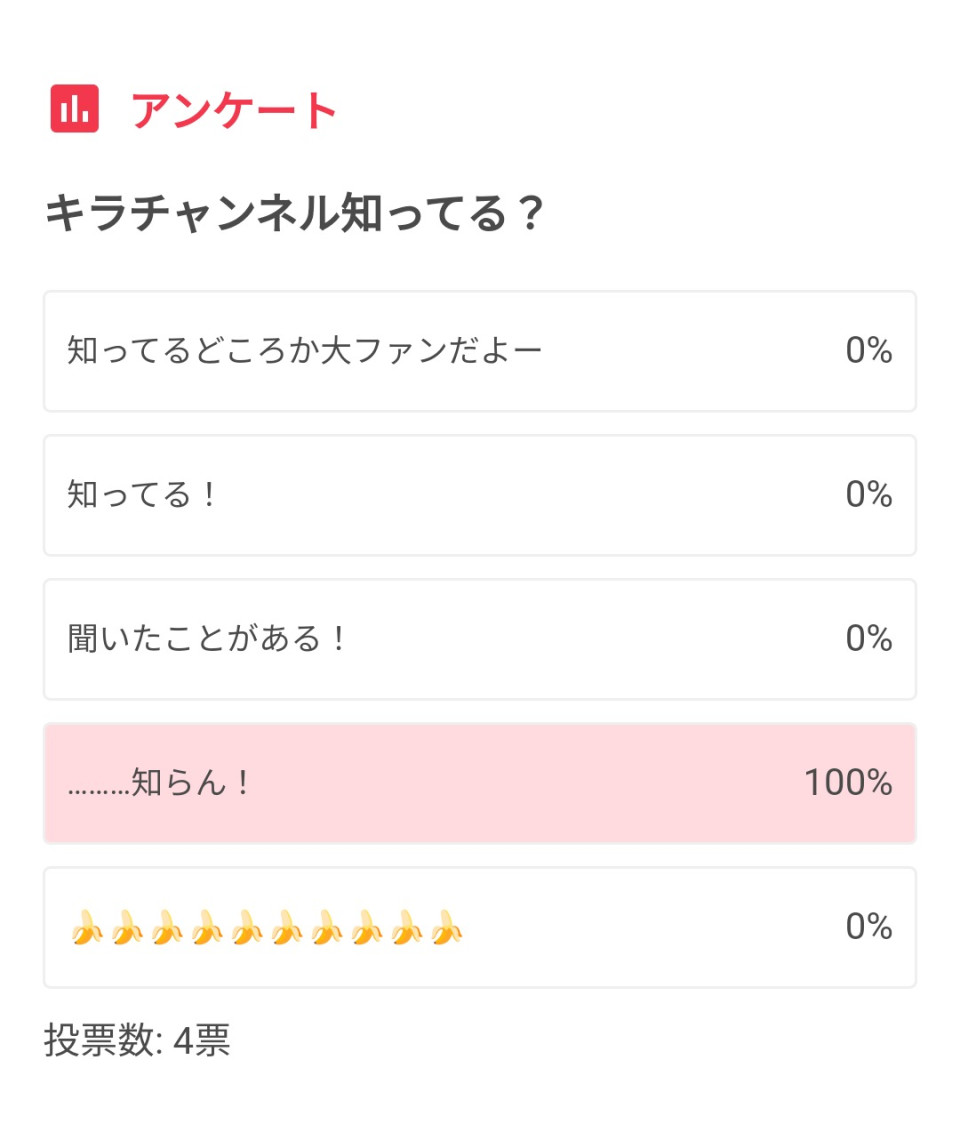960x1124 pixels.
Task: Select the 知ってるどころか大ファンだよー option
Action: [480, 351]
